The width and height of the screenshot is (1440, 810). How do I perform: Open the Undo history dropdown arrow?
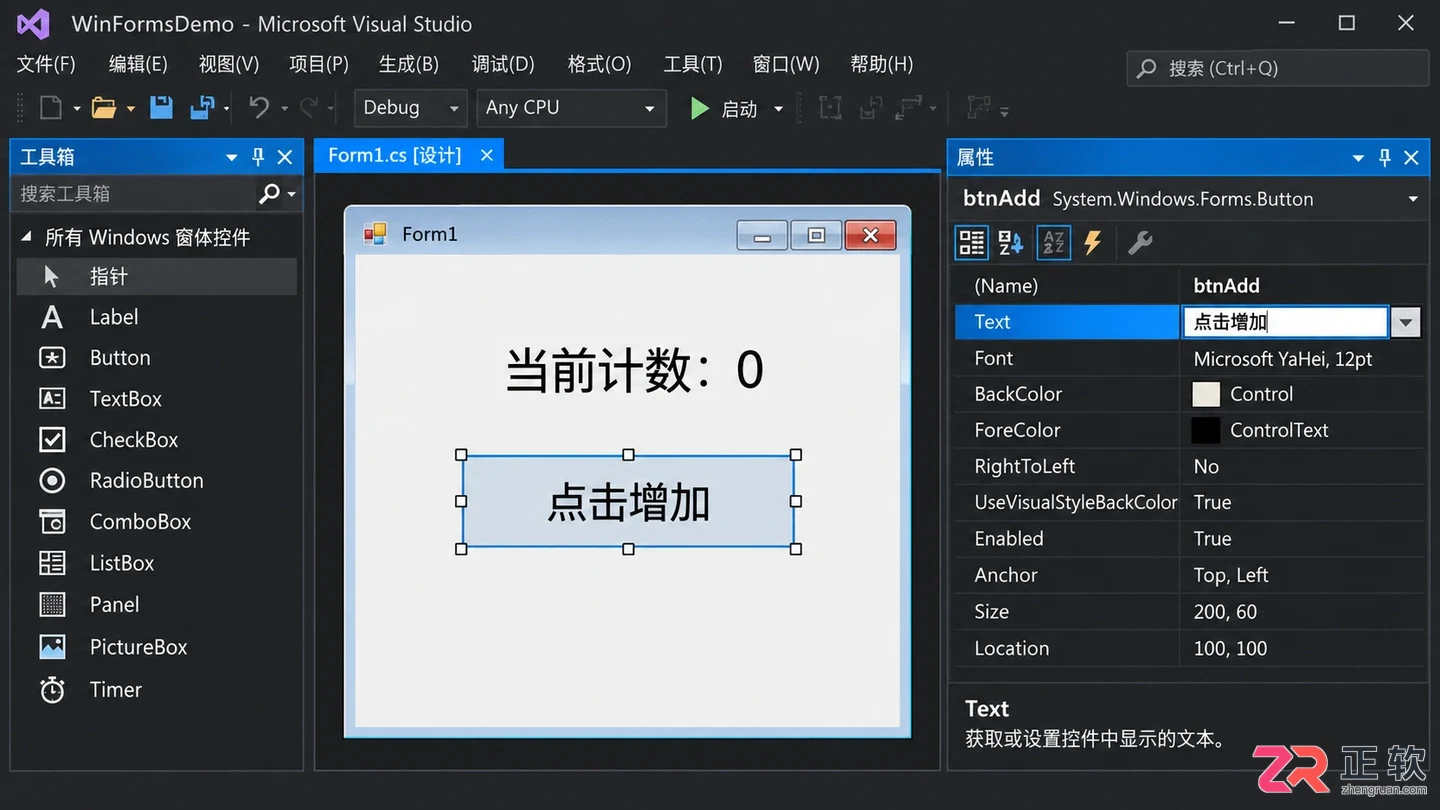(285, 108)
